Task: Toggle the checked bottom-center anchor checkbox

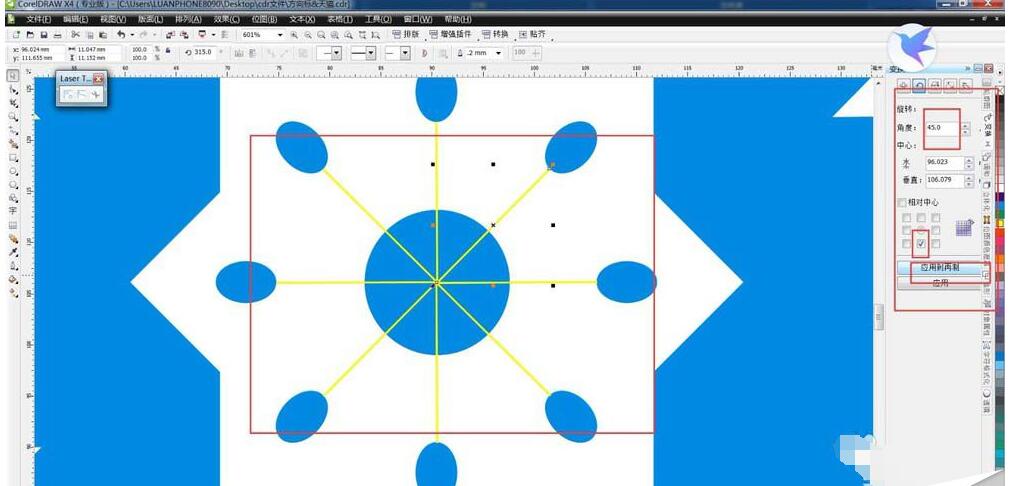Action: (x=921, y=243)
